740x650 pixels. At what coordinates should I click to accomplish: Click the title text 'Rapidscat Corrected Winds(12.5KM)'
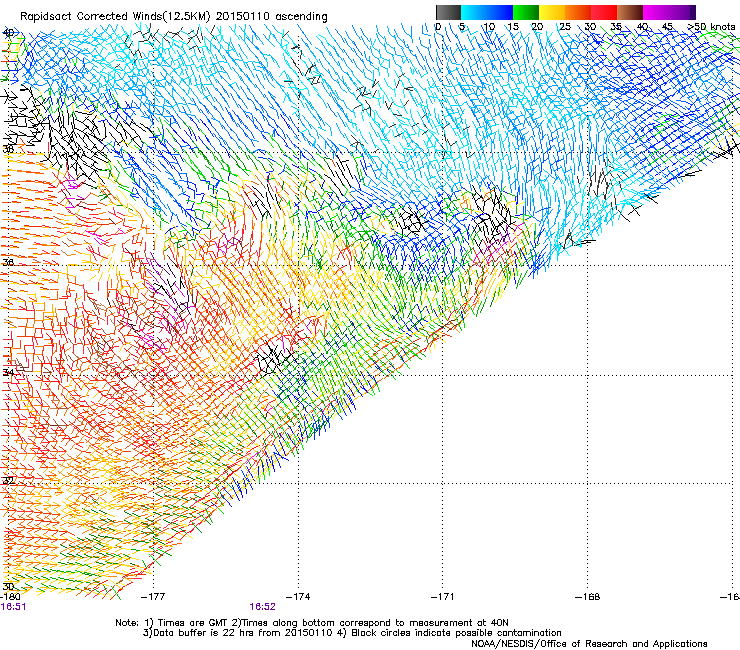pos(115,16)
